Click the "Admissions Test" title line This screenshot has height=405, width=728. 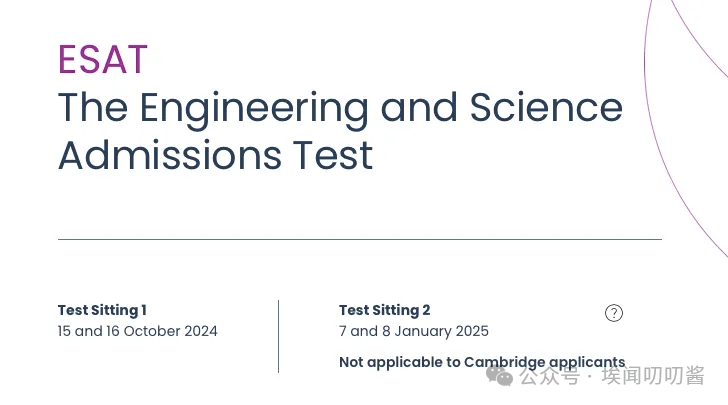215,156
